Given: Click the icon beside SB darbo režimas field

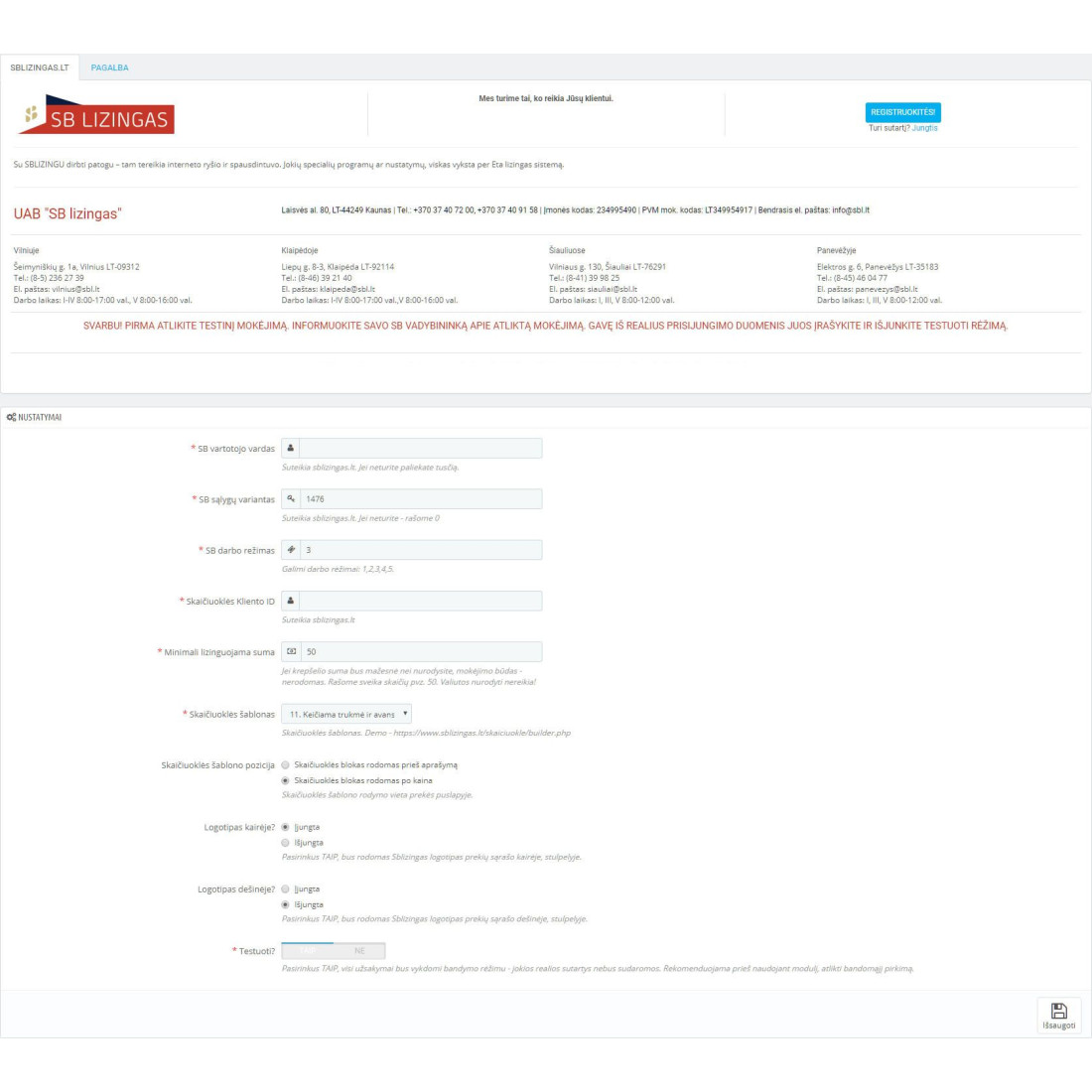Looking at the screenshot, I should tap(290, 550).
